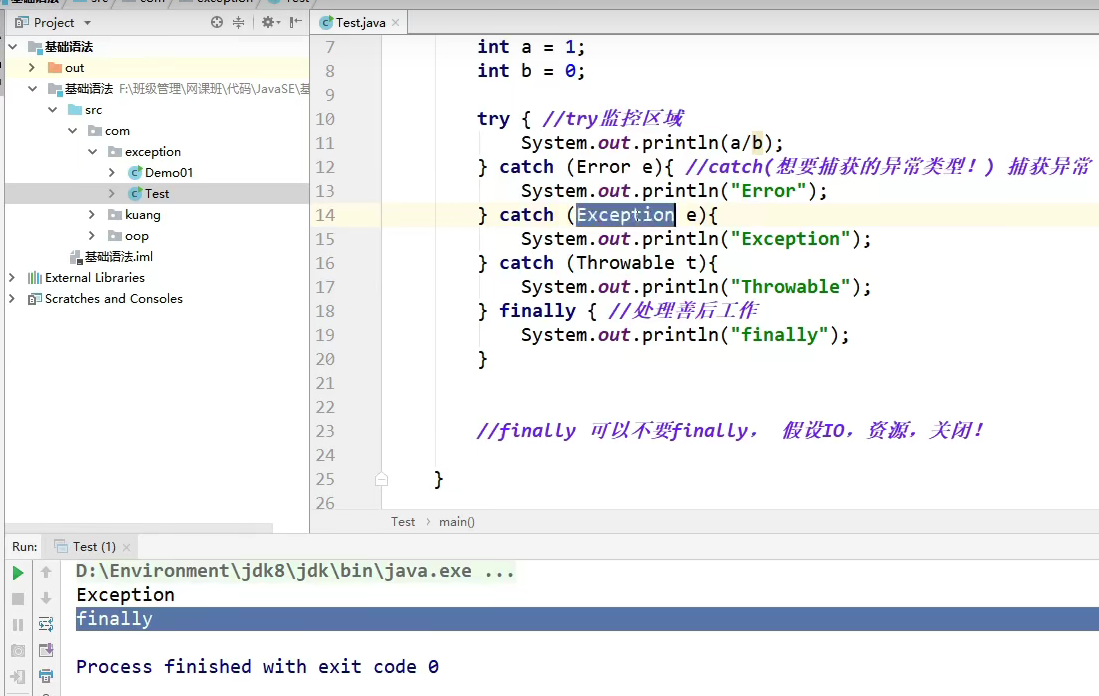1099x696 pixels.
Task: Toggle Scroll to End in Run console
Action: tap(46, 650)
